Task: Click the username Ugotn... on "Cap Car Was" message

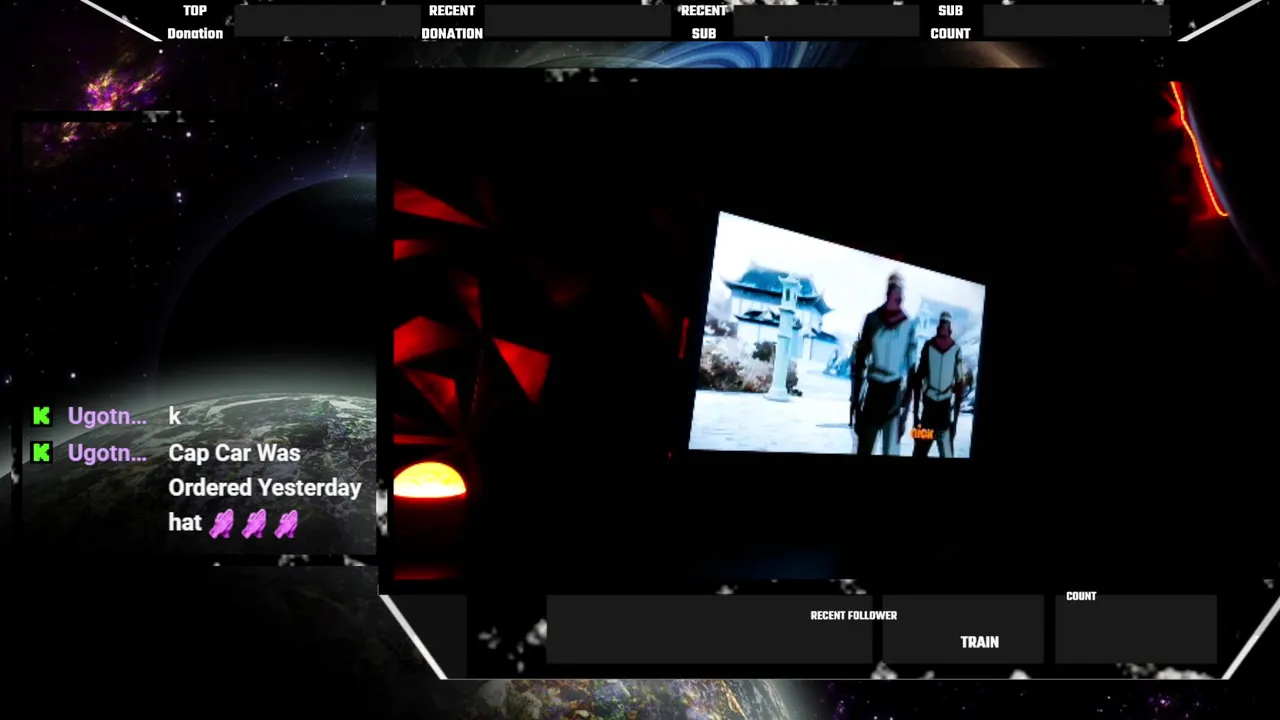Action: coord(107,453)
